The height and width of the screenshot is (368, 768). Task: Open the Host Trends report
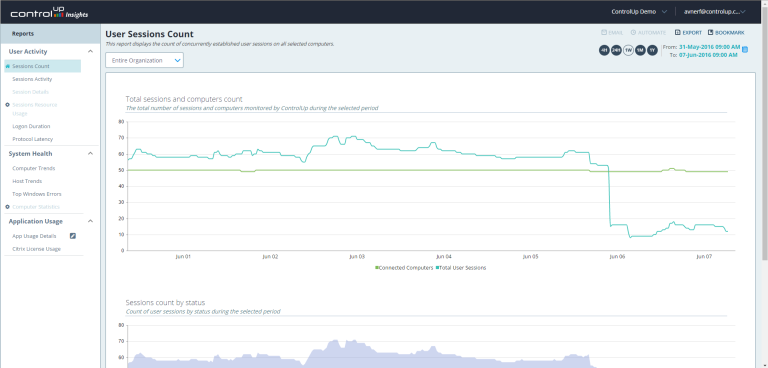pos(27,181)
